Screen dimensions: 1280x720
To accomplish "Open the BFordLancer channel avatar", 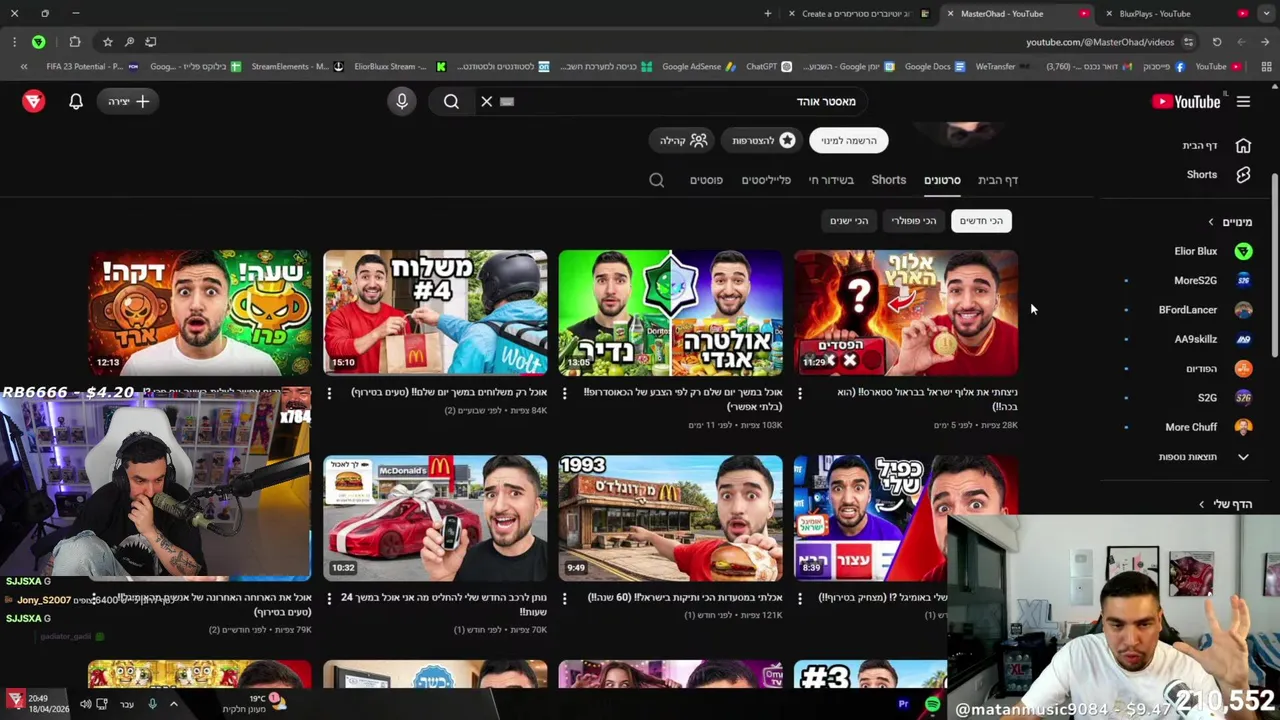I will [1243, 310].
